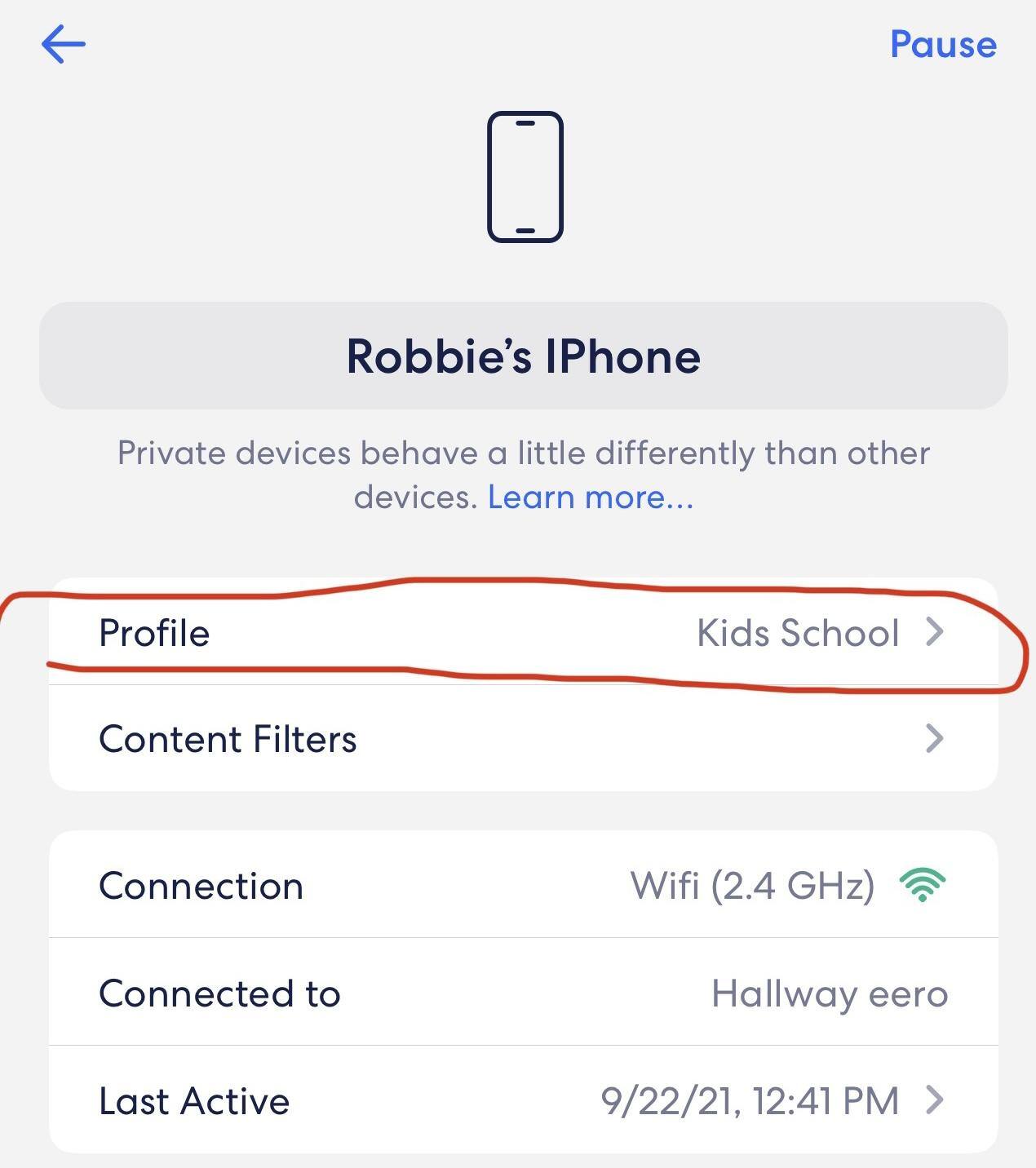Expand the Last Active chevron

(x=935, y=1100)
